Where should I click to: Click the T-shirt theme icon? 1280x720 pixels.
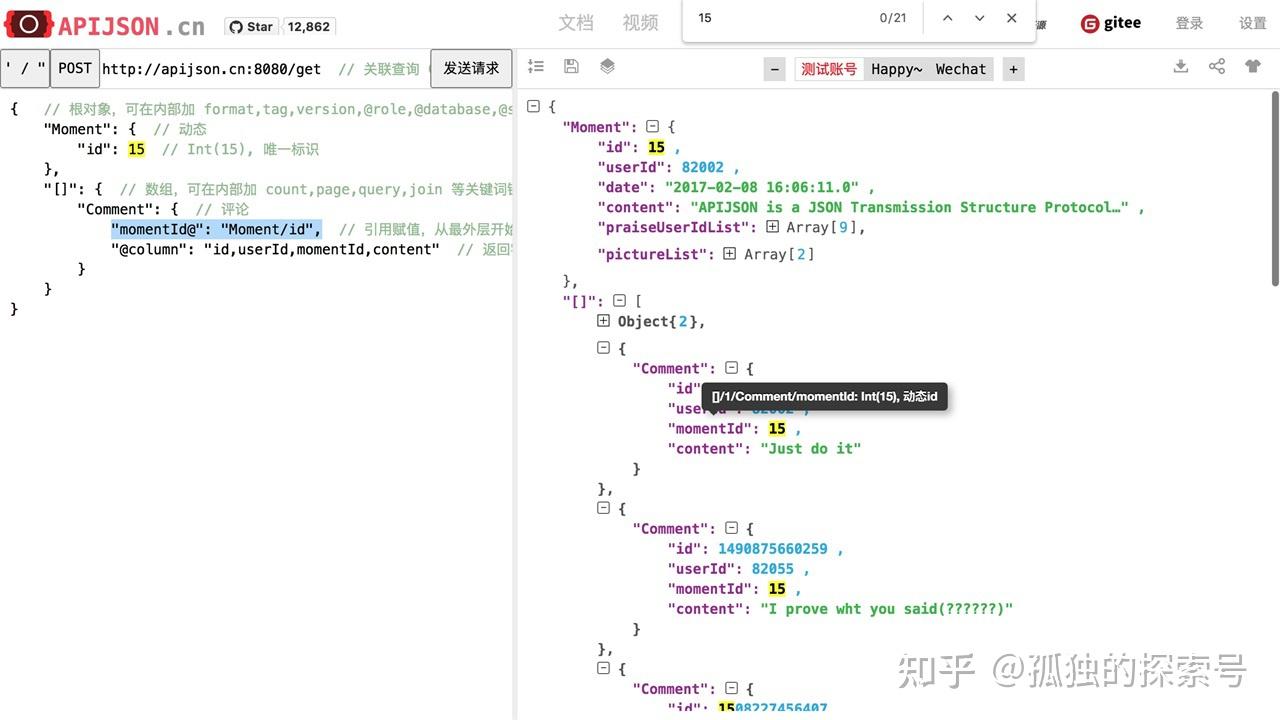[x=1253, y=66]
